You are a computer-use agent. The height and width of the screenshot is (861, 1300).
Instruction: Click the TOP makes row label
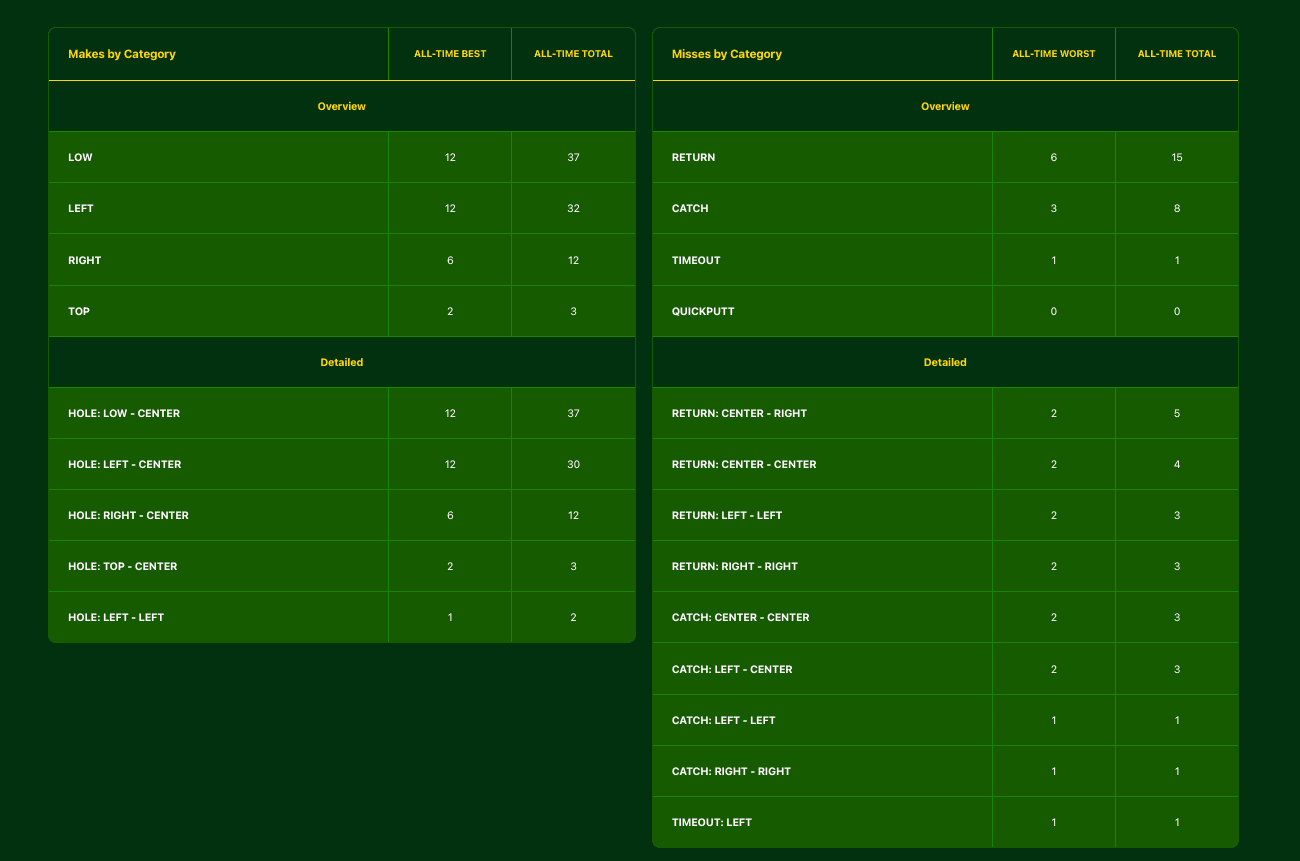(x=79, y=311)
